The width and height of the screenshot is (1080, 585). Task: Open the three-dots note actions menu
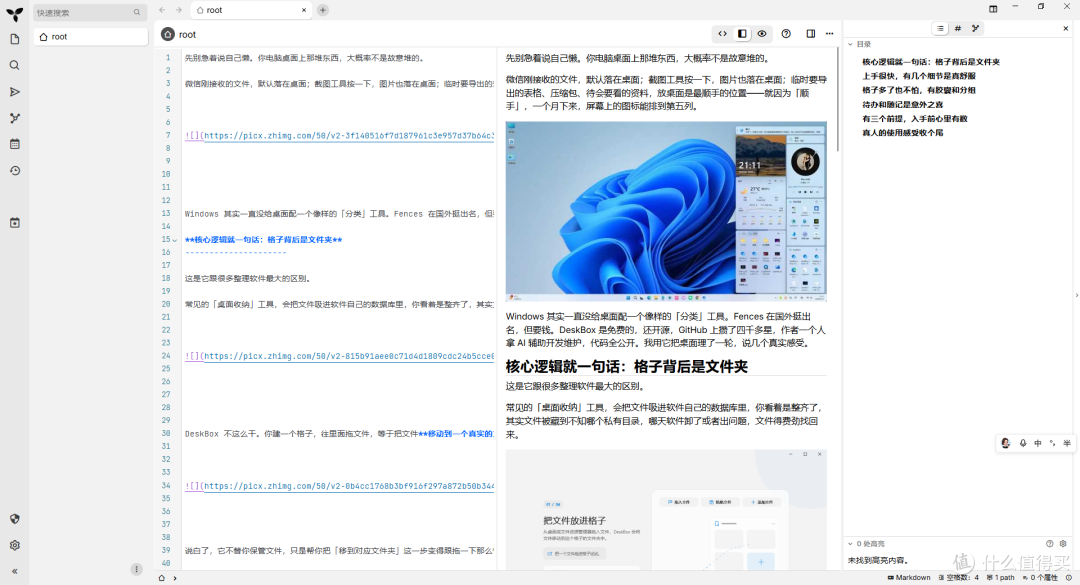click(x=829, y=34)
